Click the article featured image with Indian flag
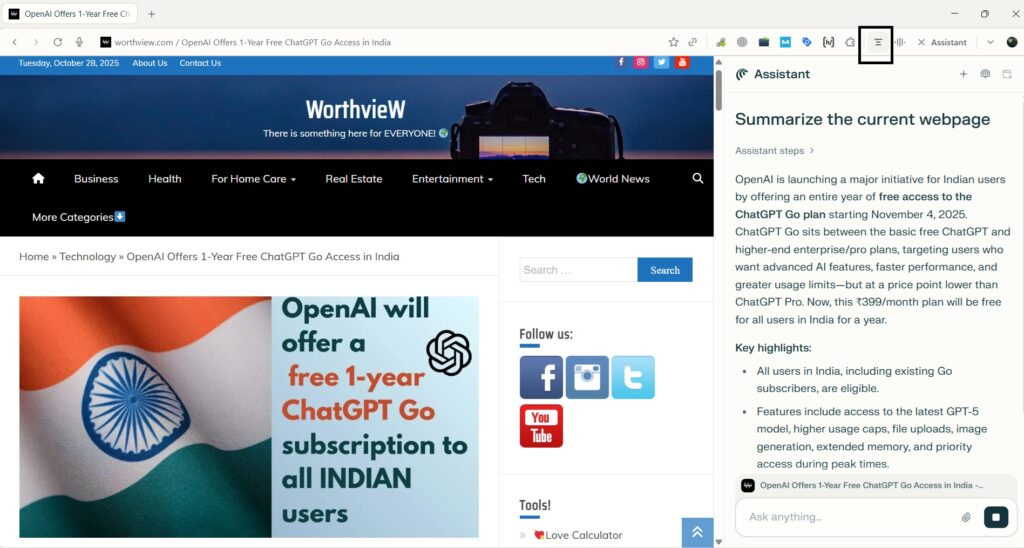This screenshot has width=1024, height=548. pyautogui.click(x=249, y=417)
